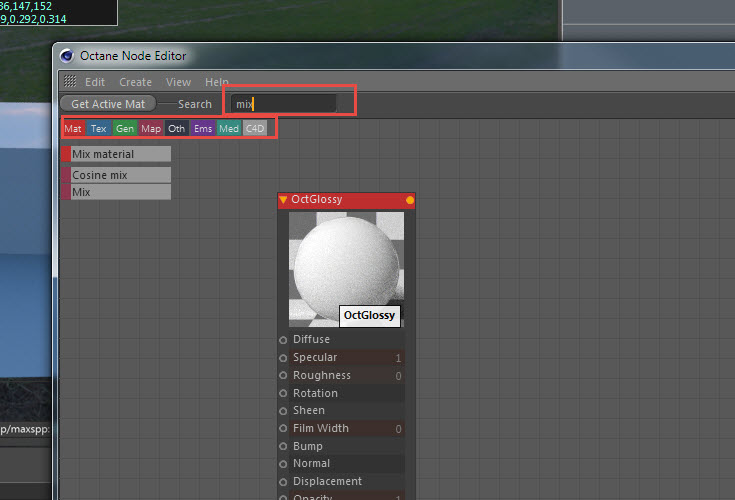This screenshot has width=735, height=500.
Task: Click the dotted grip icon beside Edit menu
Action: click(x=70, y=82)
